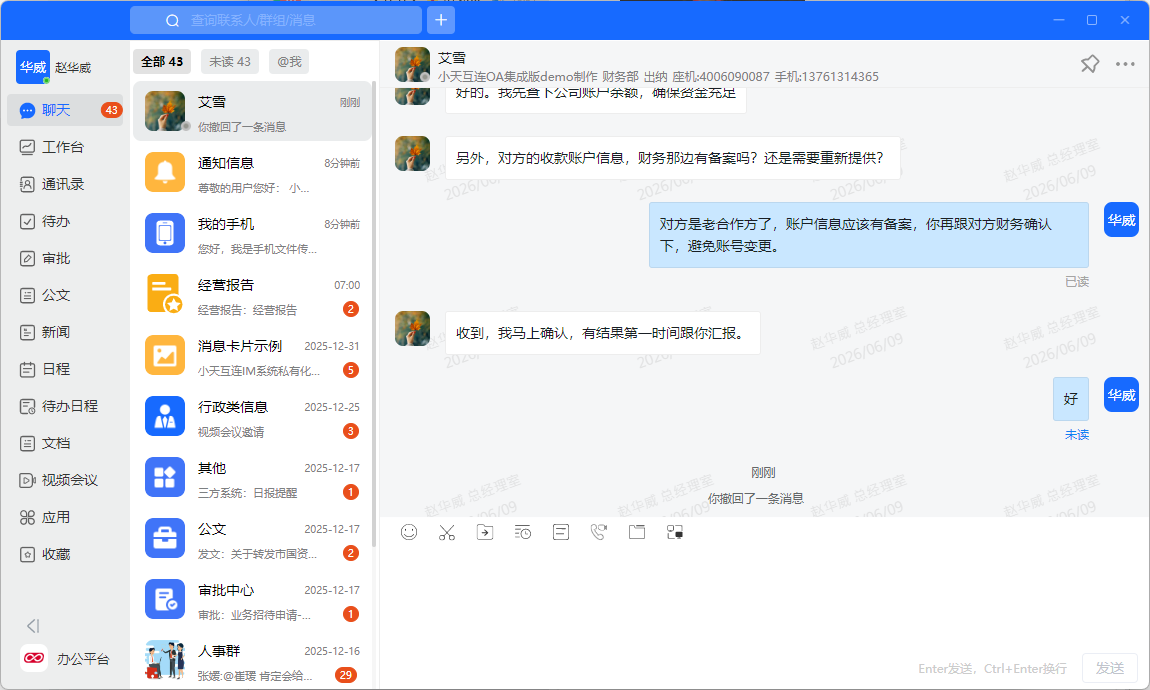Click the 赵华威 username at top left
Image resolution: width=1150 pixels, height=690 pixels.
[x=73, y=67]
